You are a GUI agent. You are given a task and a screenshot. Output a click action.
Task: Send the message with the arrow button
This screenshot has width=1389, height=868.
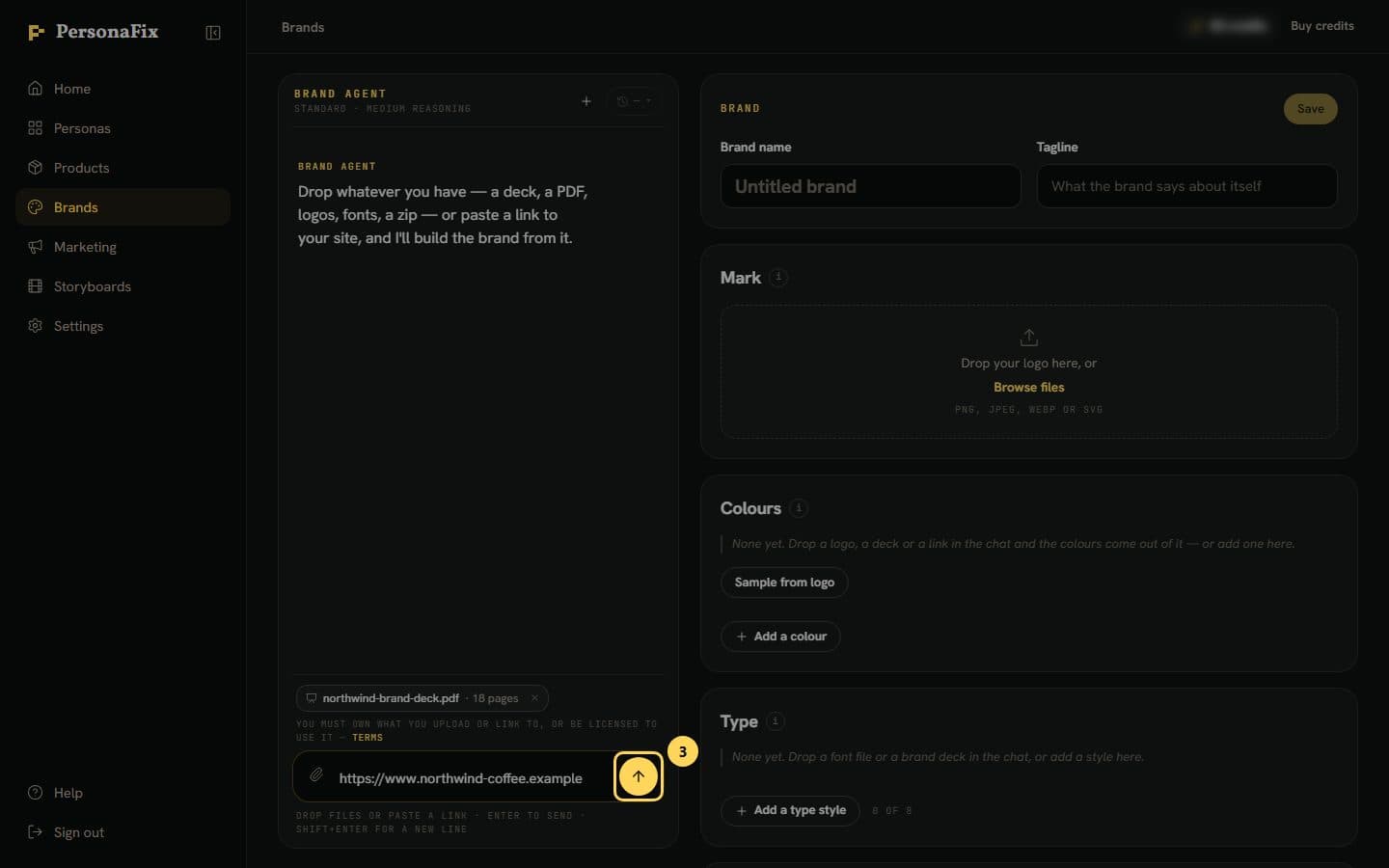pos(639,776)
